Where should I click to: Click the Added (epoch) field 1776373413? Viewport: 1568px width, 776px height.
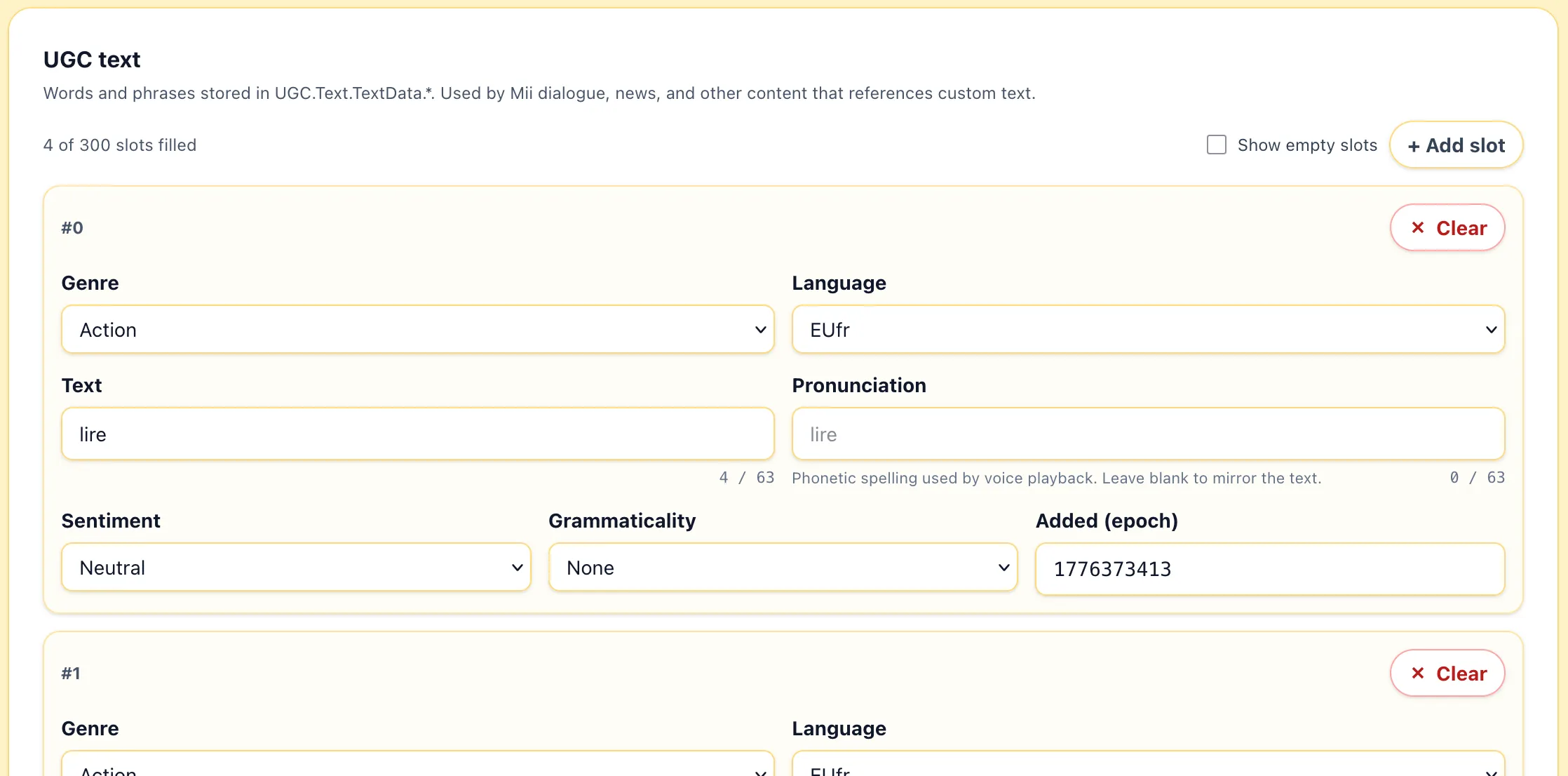pos(1270,569)
